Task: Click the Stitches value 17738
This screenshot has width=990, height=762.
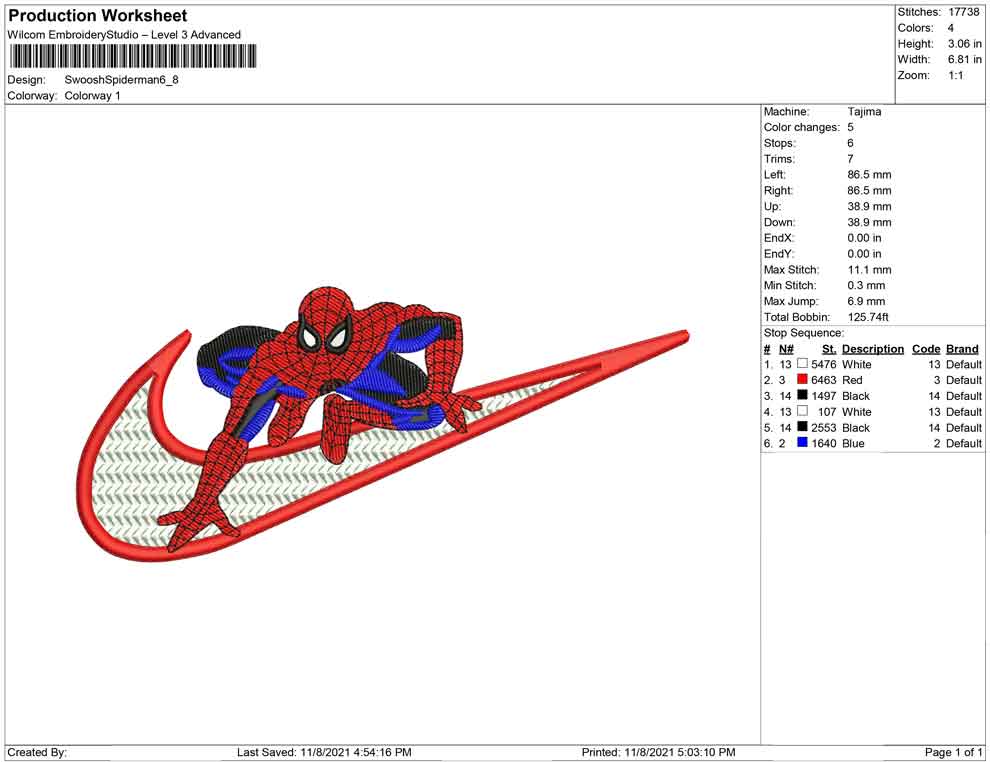Action: tap(963, 12)
